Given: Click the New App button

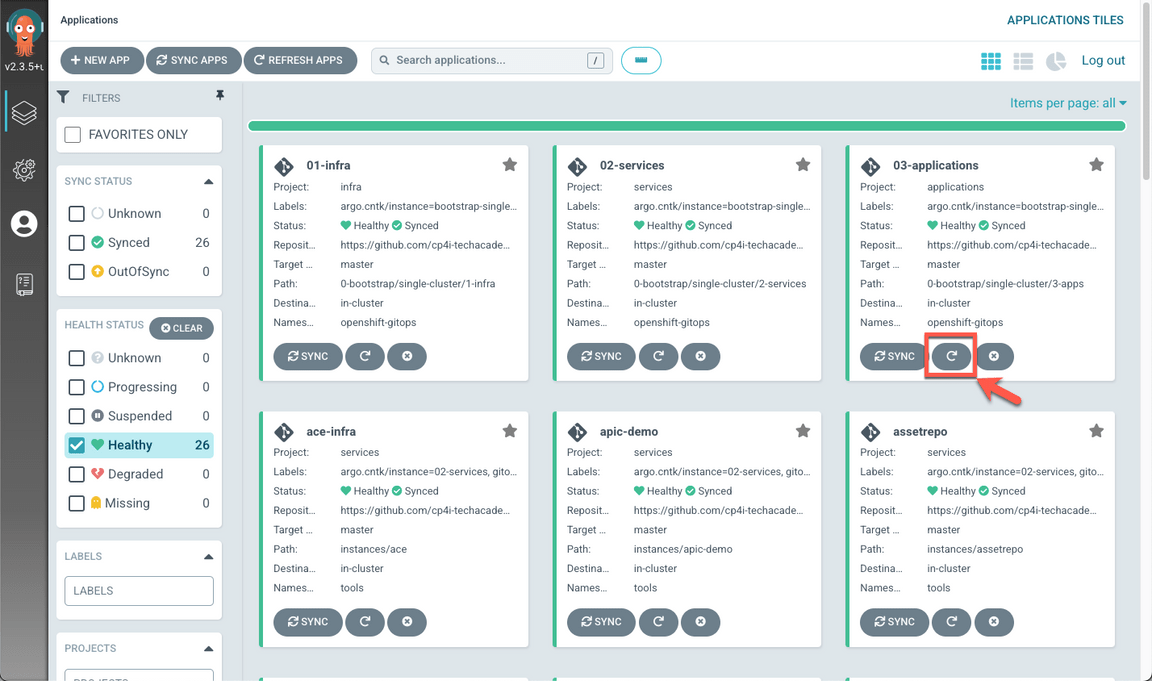Looking at the screenshot, I should pyautogui.click(x=102, y=61).
